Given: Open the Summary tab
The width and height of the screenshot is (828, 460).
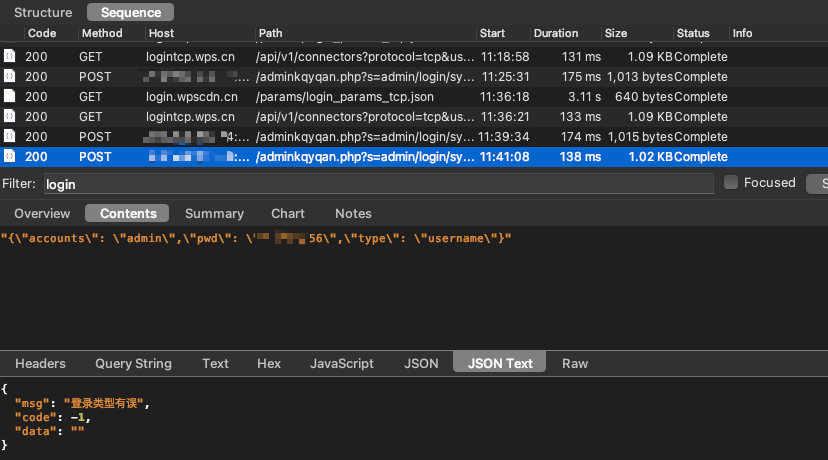Looking at the screenshot, I should point(214,213).
